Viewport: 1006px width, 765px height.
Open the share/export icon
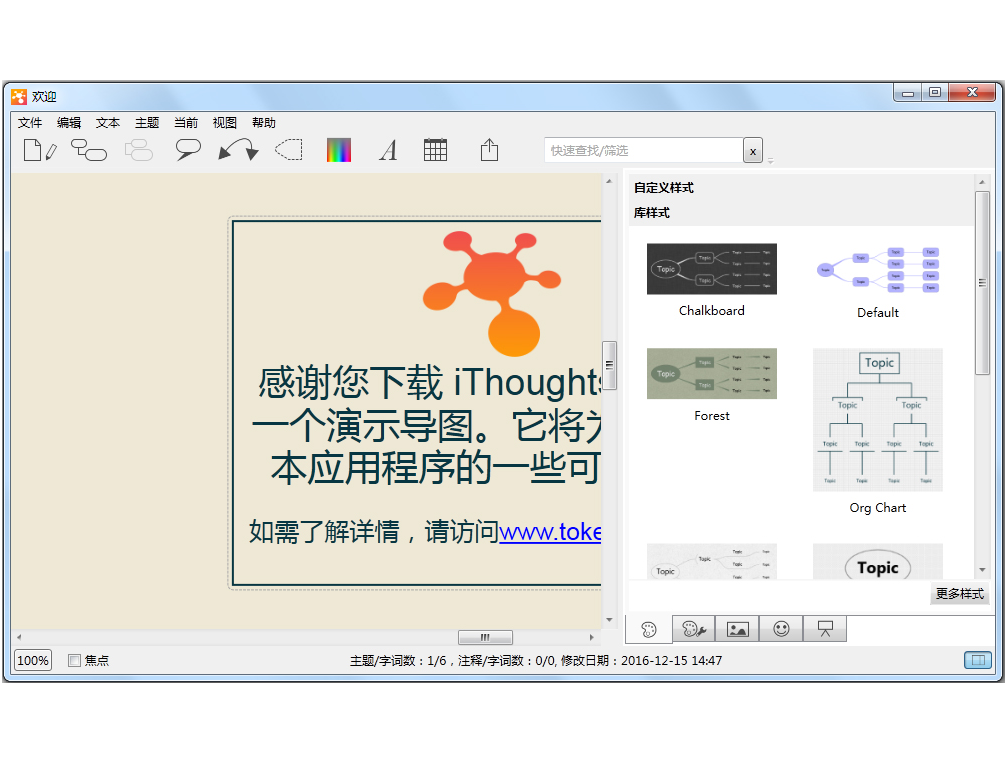(x=488, y=149)
